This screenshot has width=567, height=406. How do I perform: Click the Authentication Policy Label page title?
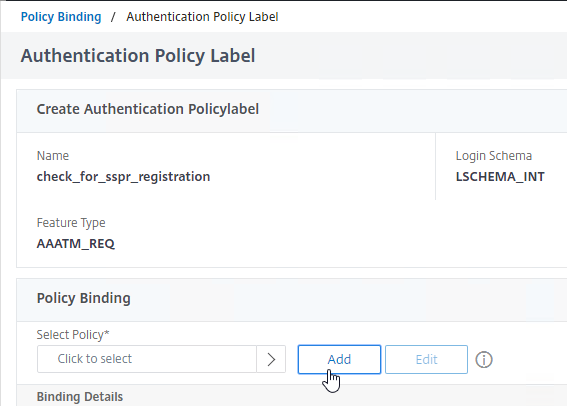pos(138,56)
